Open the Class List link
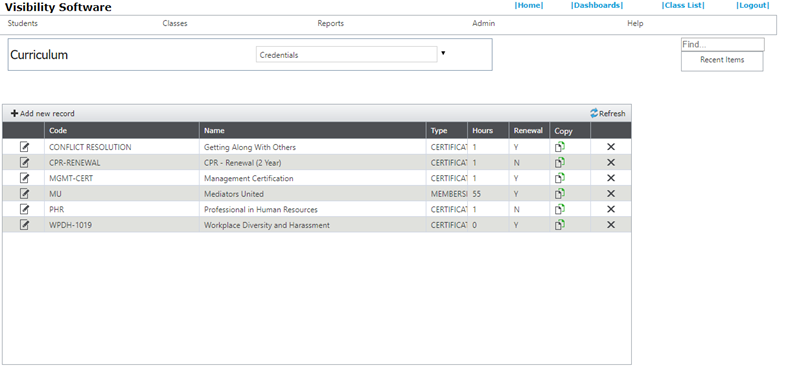 coord(683,5)
